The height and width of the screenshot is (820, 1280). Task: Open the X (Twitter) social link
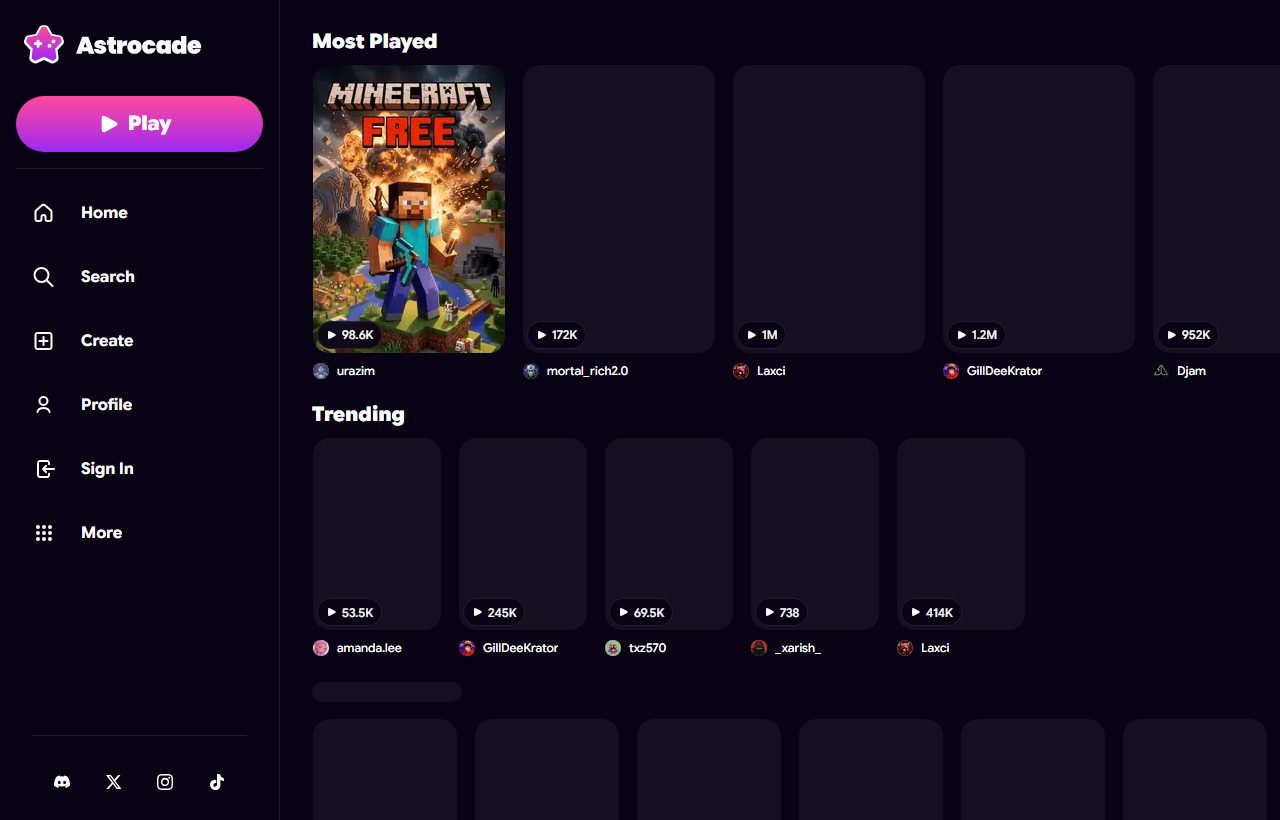coord(114,782)
